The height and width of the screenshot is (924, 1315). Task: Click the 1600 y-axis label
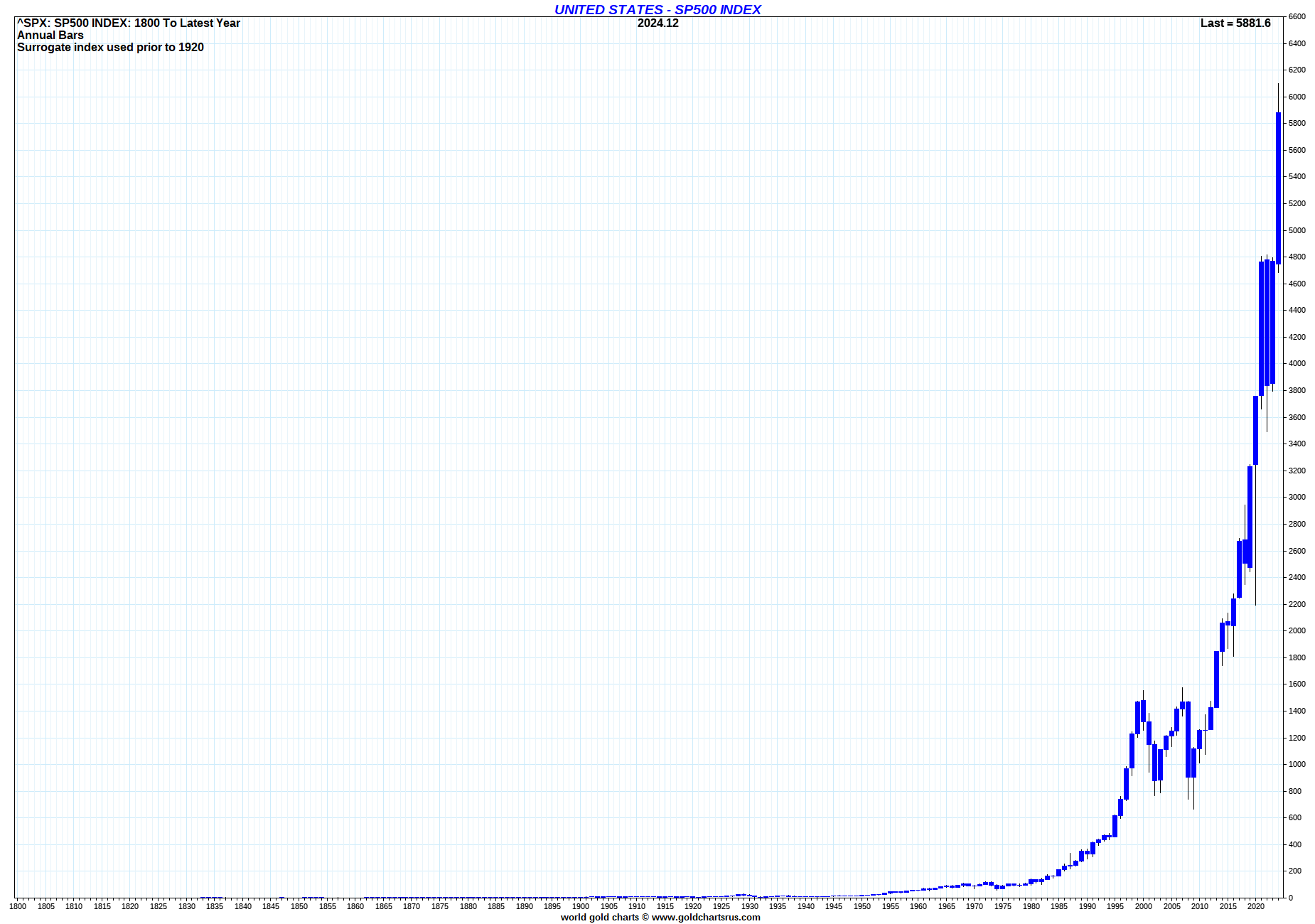1297,684
